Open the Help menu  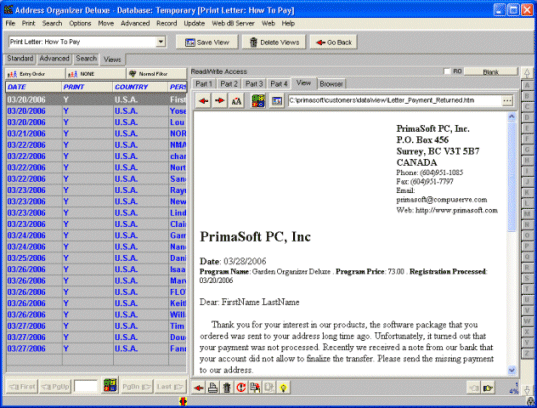click(x=288, y=23)
